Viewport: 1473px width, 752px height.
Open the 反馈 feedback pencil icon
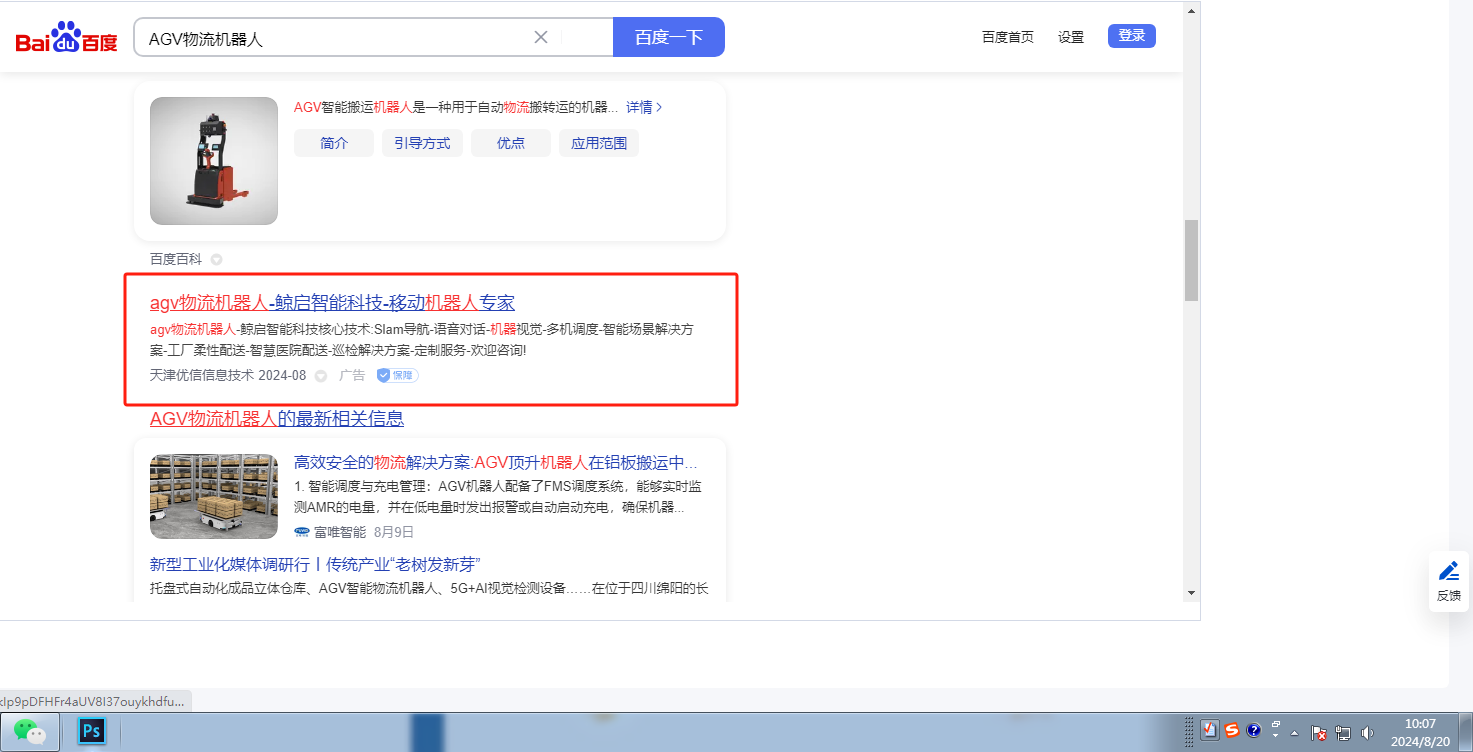coord(1448,571)
